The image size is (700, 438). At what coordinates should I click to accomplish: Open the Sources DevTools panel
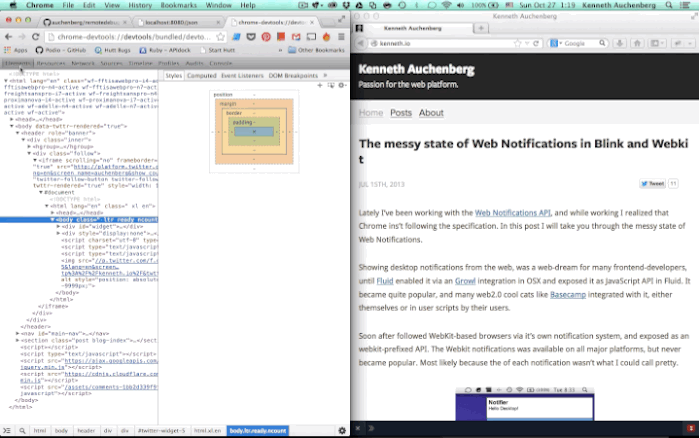(111, 63)
